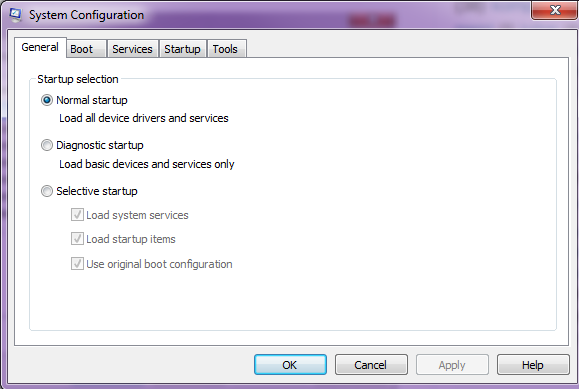Click the Diagnostic startup label text
This screenshot has height=389, width=579.
click(100, 145)
